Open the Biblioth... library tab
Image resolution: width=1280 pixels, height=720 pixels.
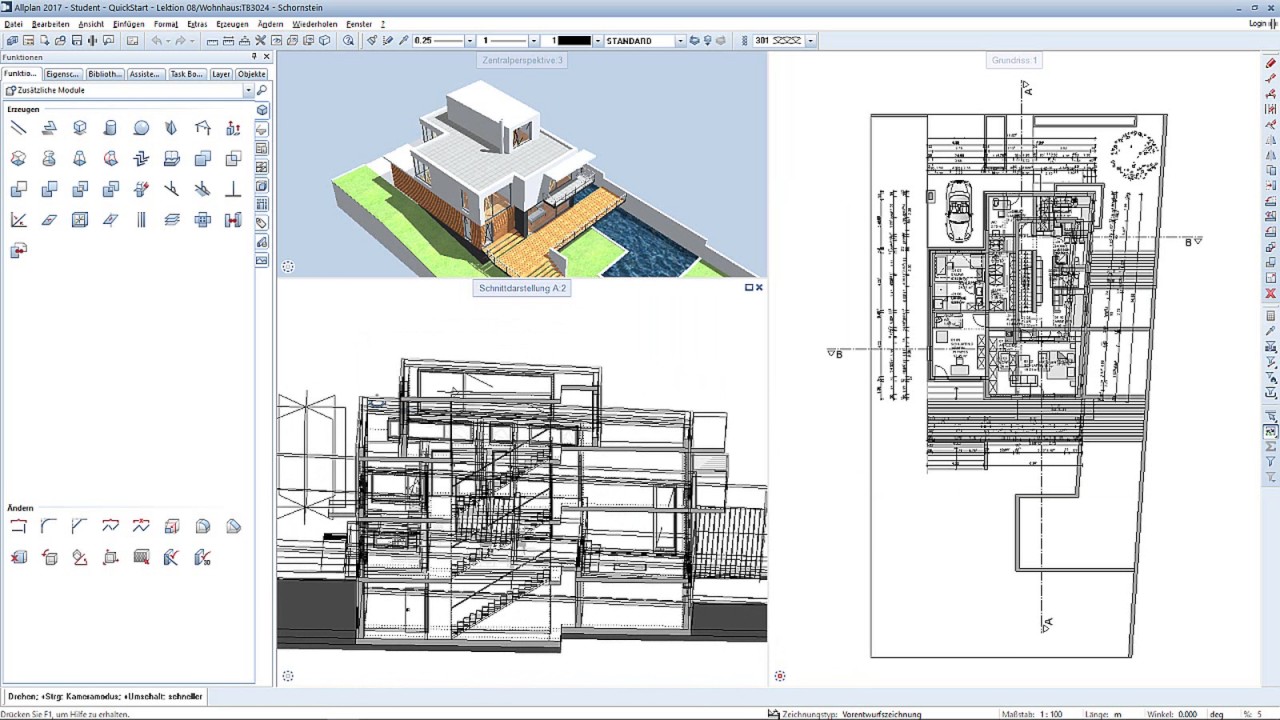104,74
